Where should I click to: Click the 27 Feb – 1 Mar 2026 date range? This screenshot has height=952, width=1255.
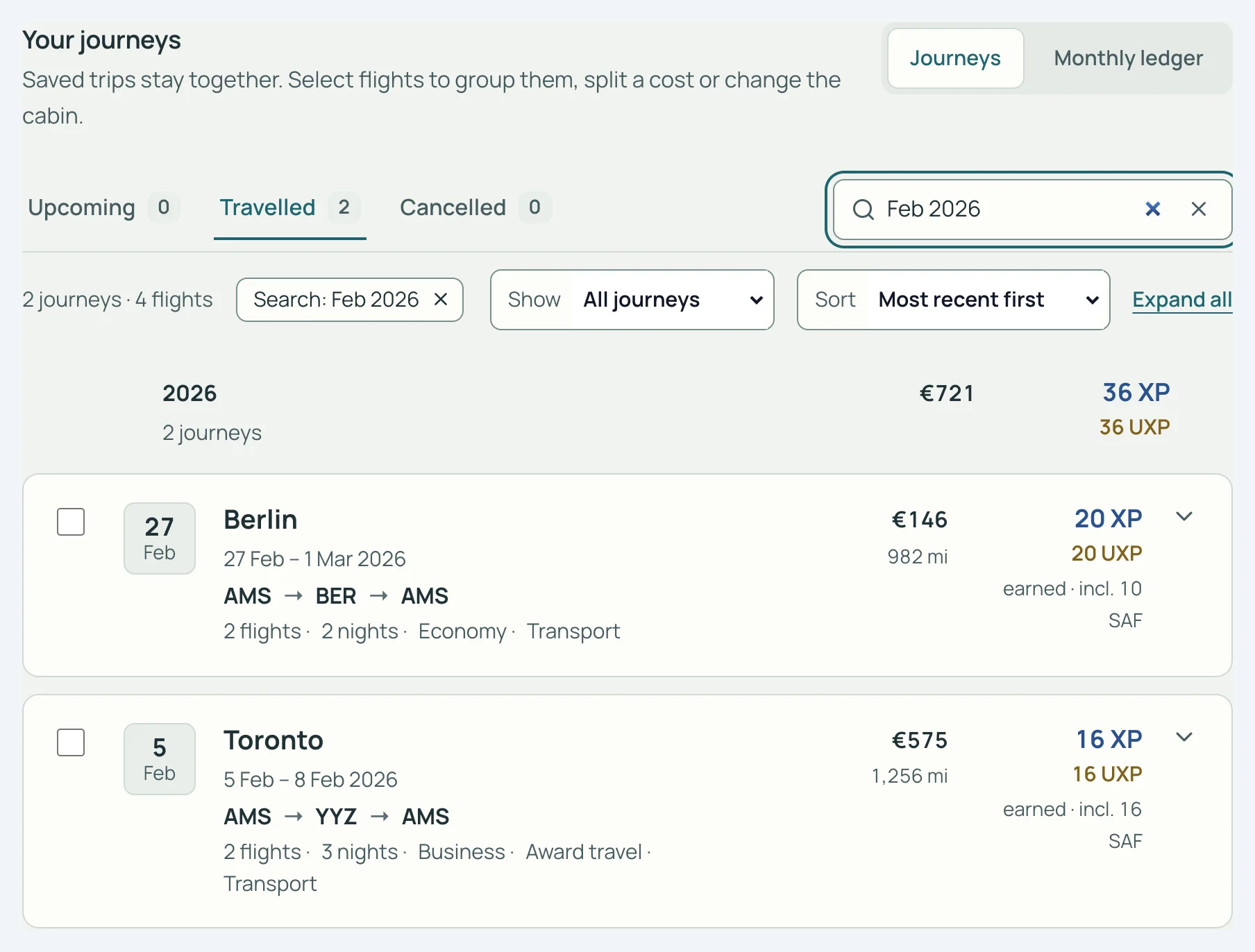[x=314, y=559]
